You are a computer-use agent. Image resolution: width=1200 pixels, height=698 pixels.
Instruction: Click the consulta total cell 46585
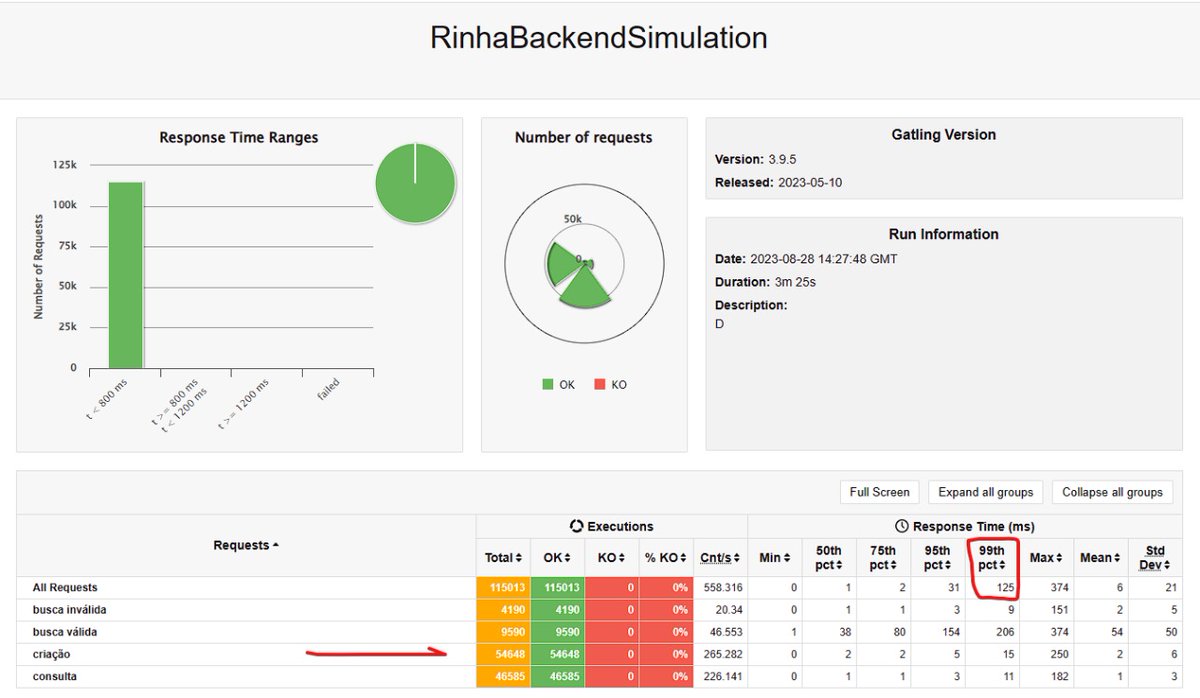pos(503,676)
